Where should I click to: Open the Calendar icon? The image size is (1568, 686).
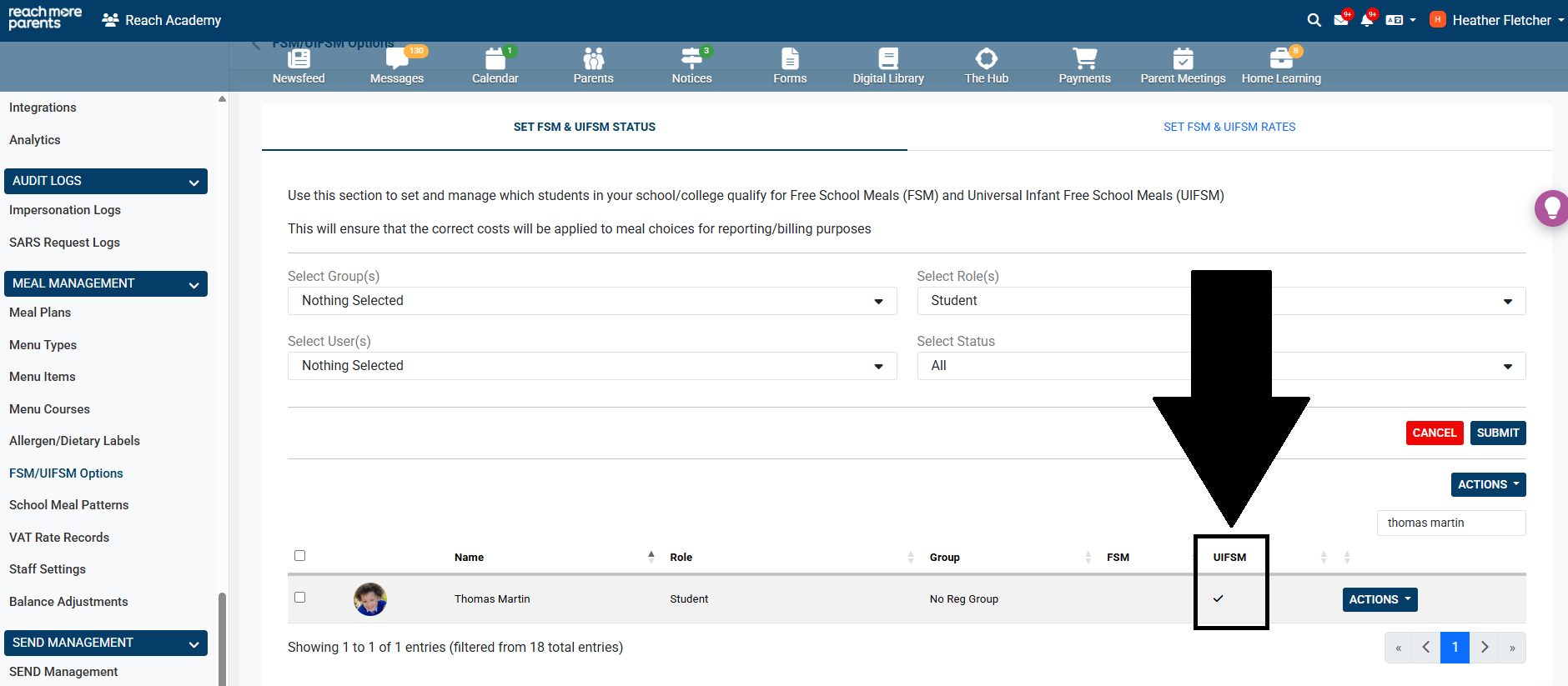point(495,59)
